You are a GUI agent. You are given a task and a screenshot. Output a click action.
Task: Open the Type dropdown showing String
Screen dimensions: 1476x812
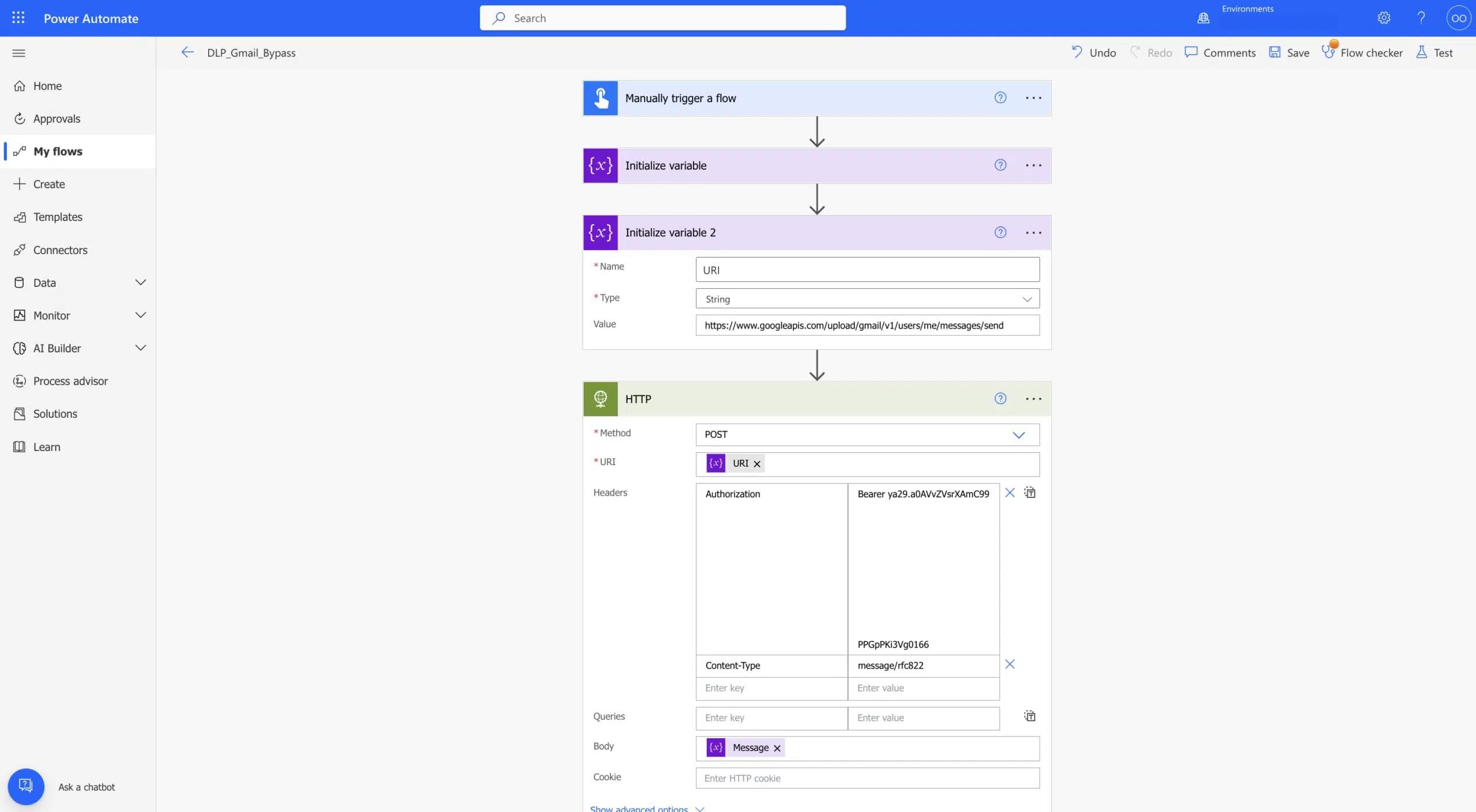coord(1026,299)
